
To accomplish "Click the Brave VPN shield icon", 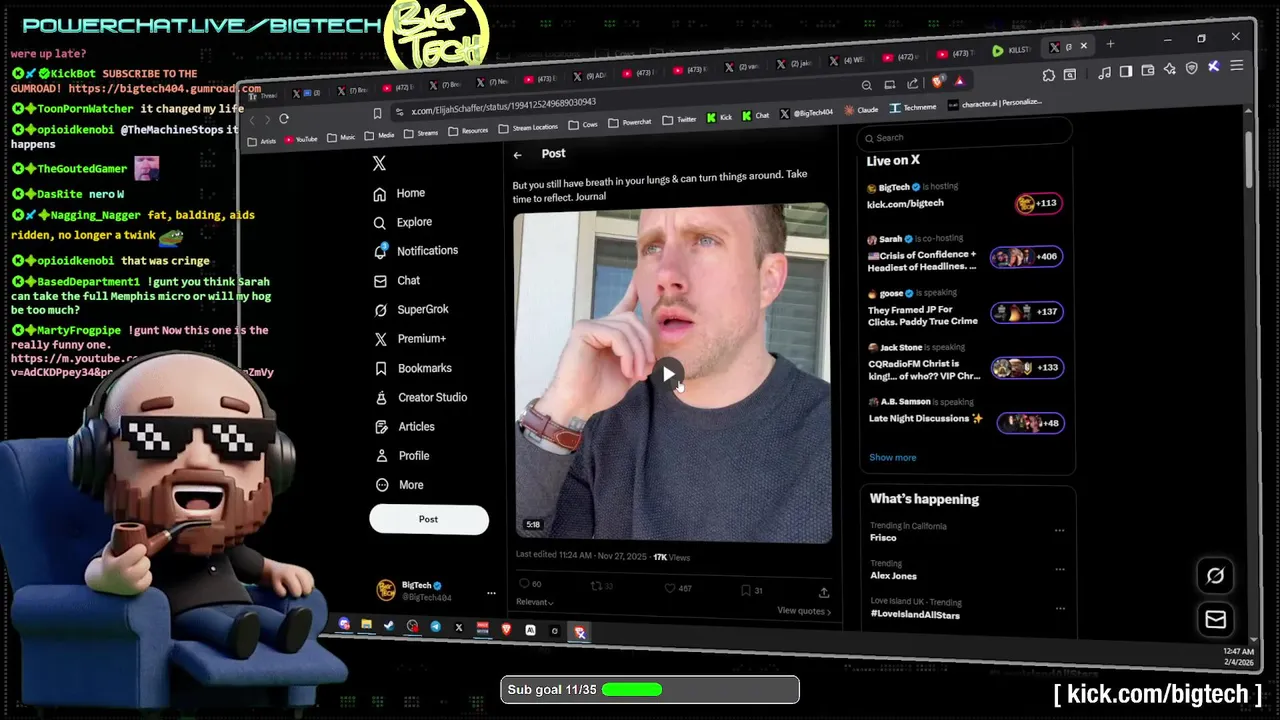I will [1191, 68].
